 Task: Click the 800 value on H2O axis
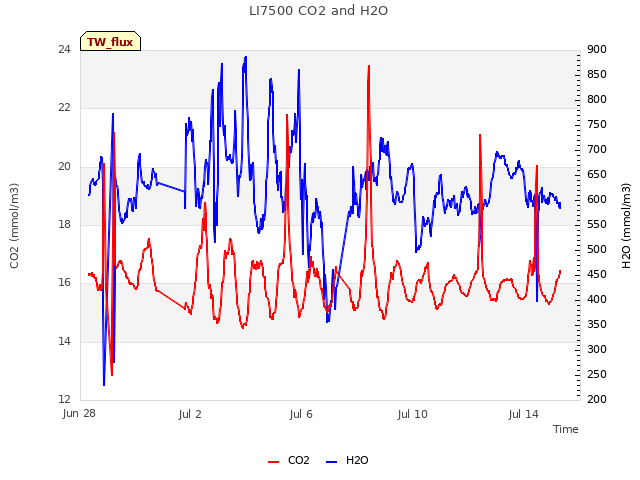(597, 99)
